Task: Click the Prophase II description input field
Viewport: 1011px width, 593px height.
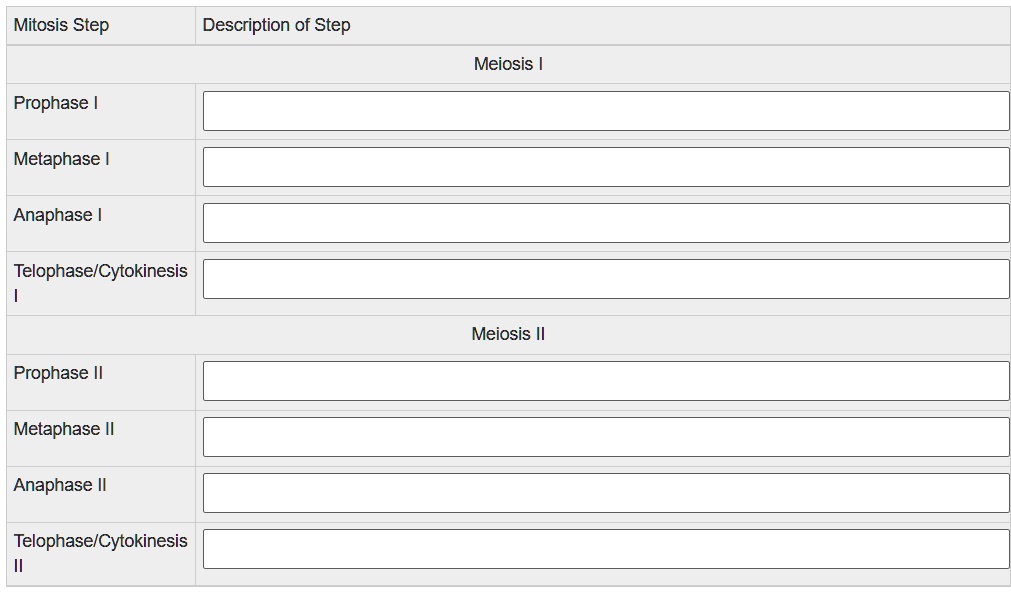Action: click(x=605, y=380)
